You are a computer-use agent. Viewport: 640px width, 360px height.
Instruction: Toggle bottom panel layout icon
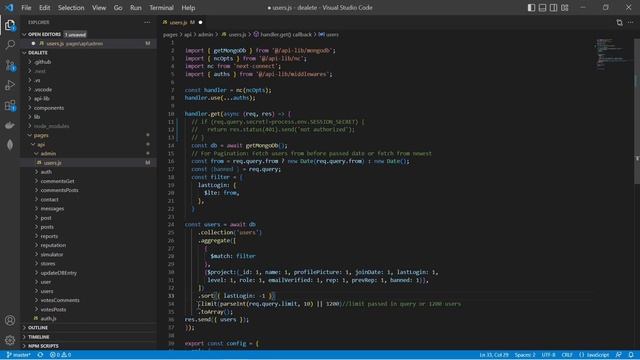tap(542, 8)
